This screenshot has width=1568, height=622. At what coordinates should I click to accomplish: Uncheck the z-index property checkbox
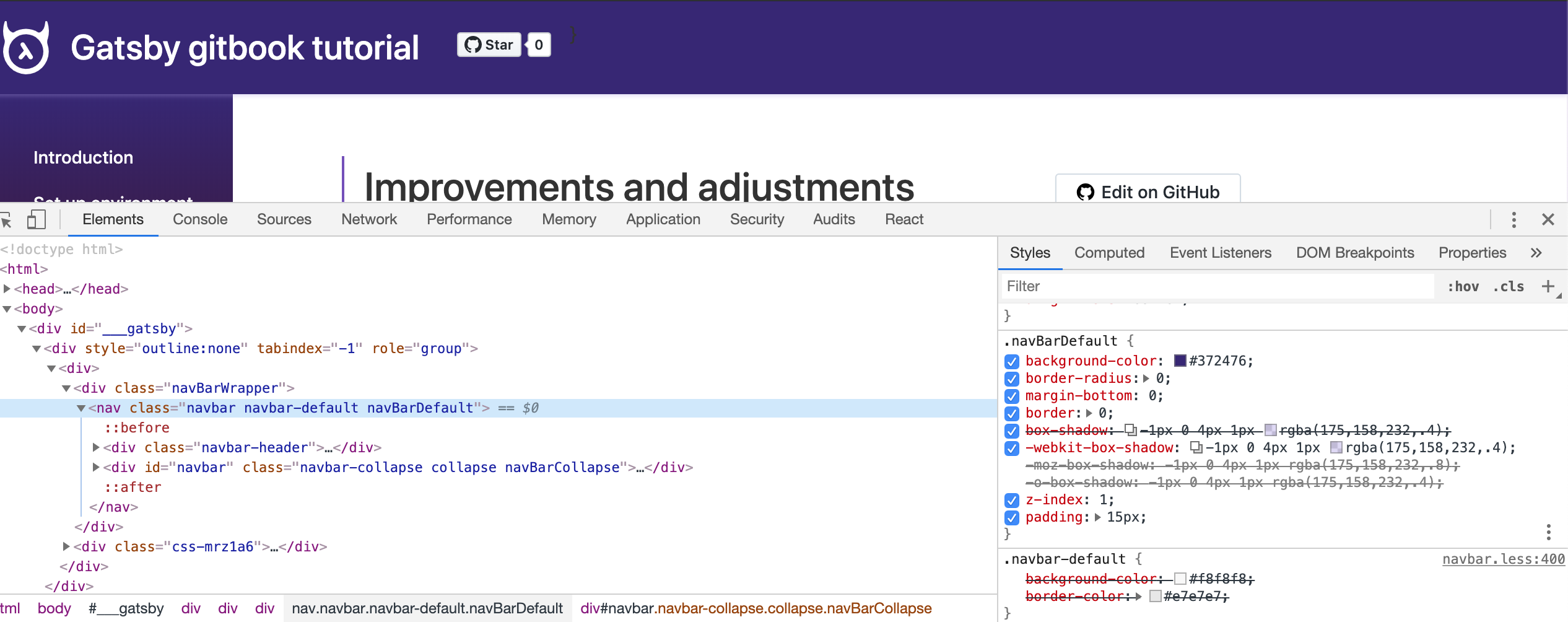point(1012,500)
